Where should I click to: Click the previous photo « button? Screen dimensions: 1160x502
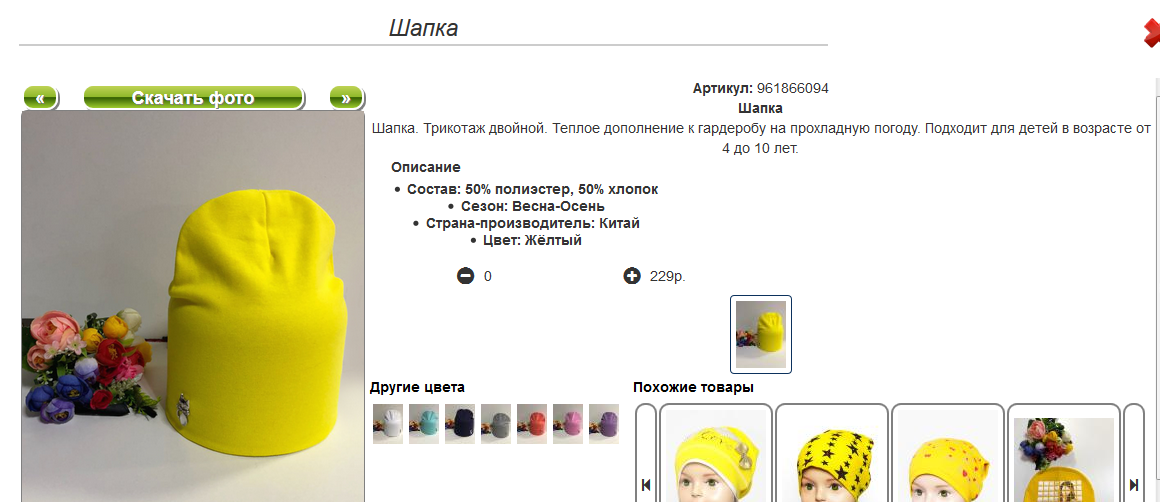[41, 98]
